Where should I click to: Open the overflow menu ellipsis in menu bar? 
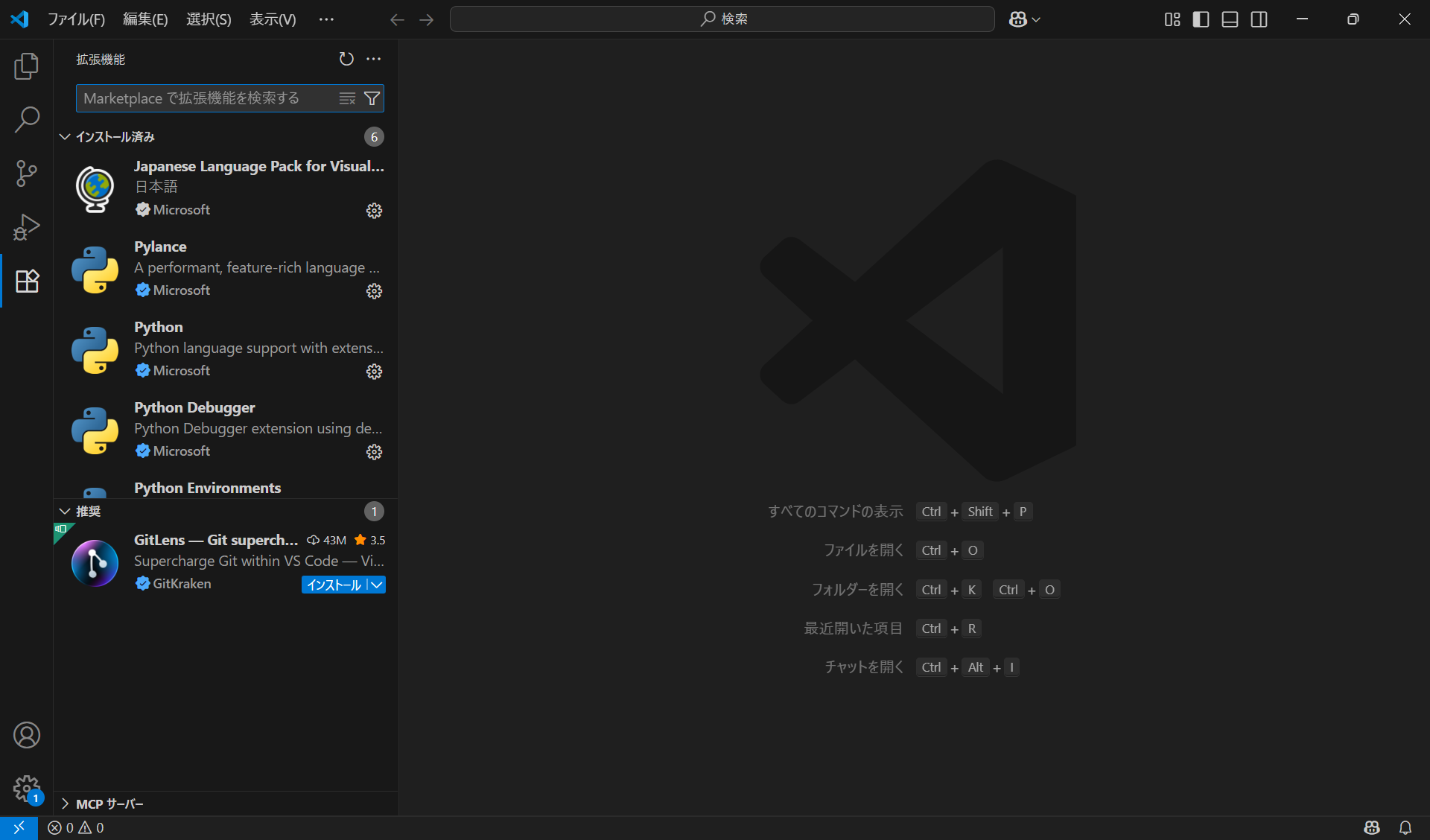tap(326, 19)
